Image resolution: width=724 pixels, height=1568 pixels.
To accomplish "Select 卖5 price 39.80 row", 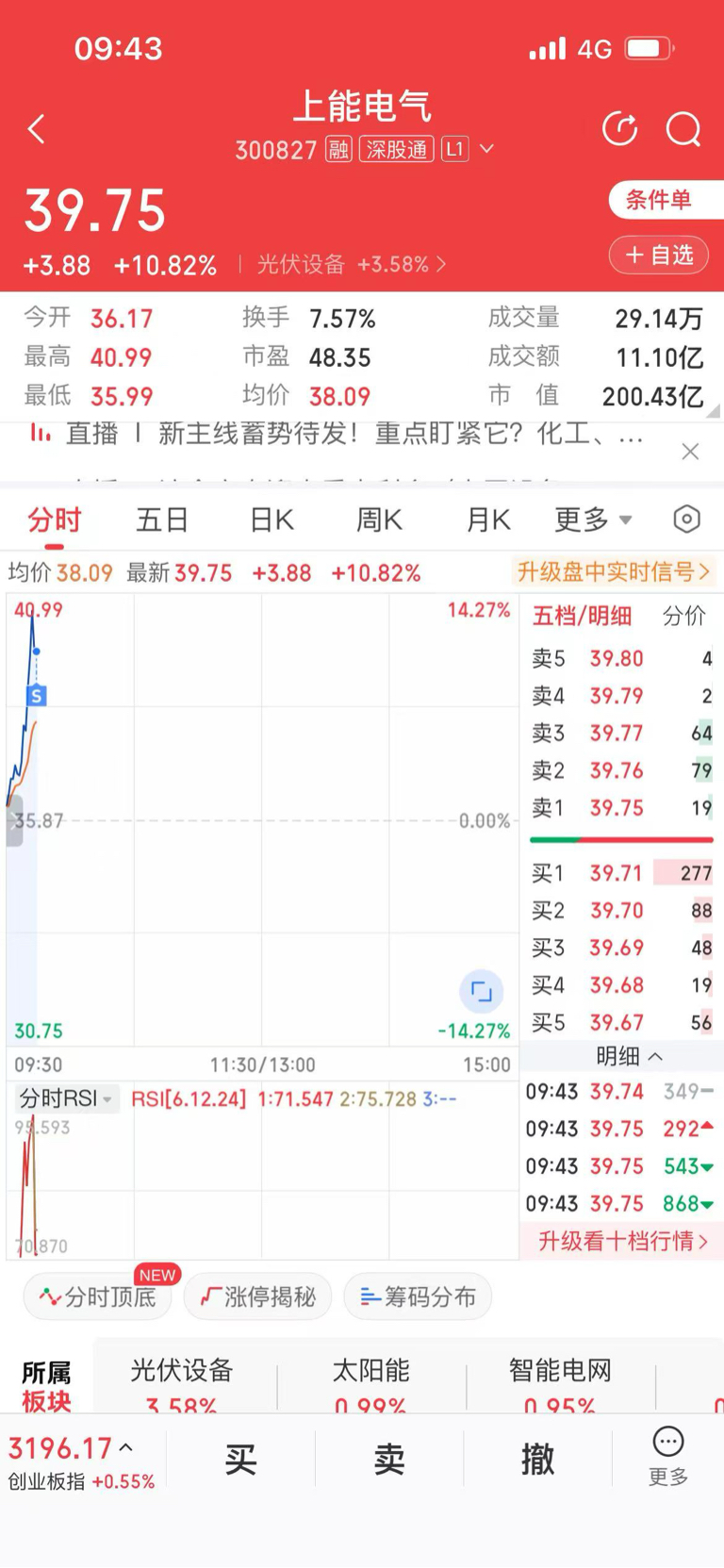I will pyautogui.click(x=622, y=658).
